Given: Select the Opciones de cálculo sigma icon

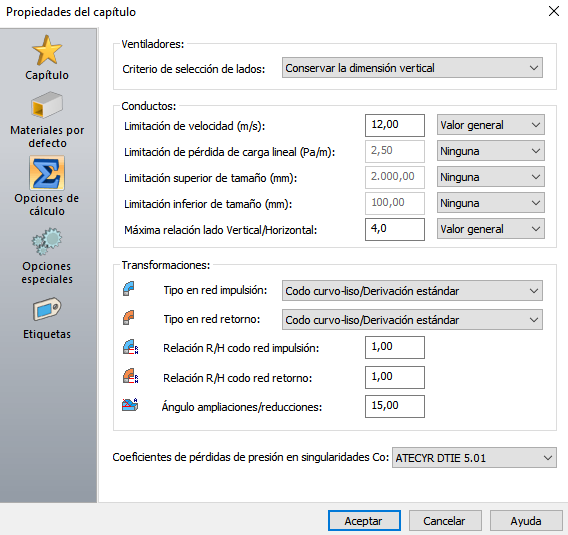Looking at the screenshot, I should (x=47, y=173).
